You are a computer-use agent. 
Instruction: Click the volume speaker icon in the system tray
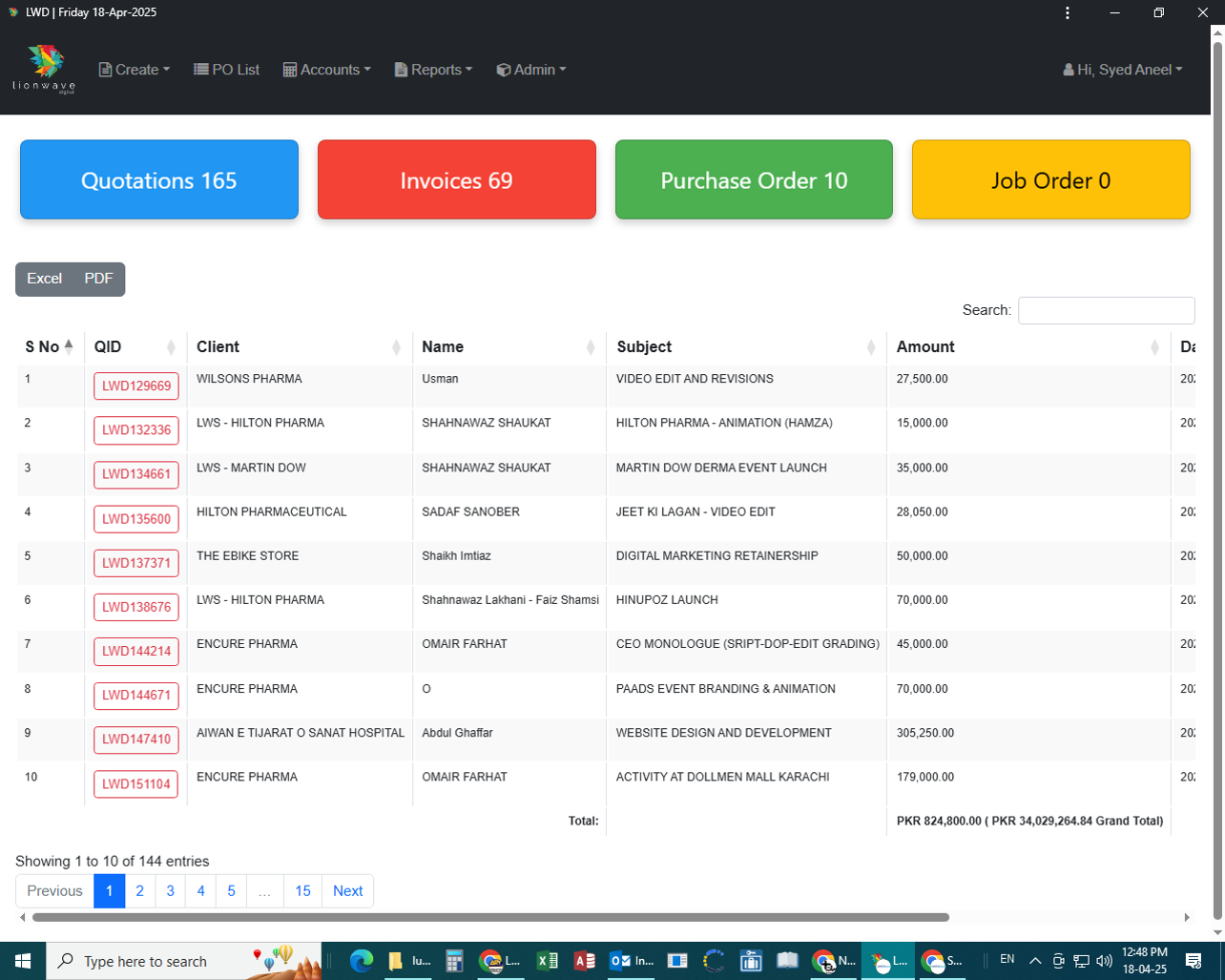(x=1105, y=961)
